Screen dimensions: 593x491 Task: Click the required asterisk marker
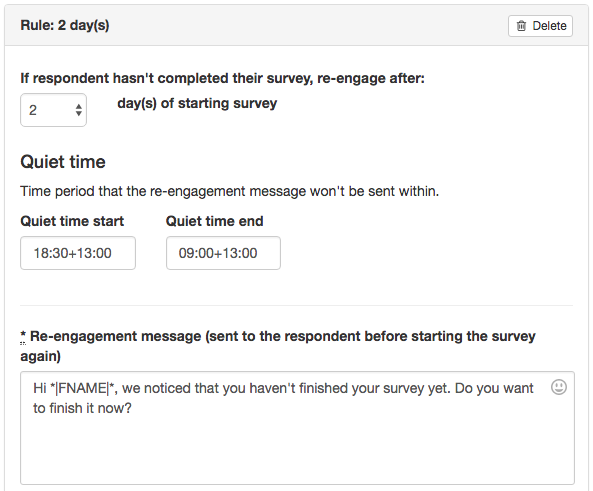23,337
